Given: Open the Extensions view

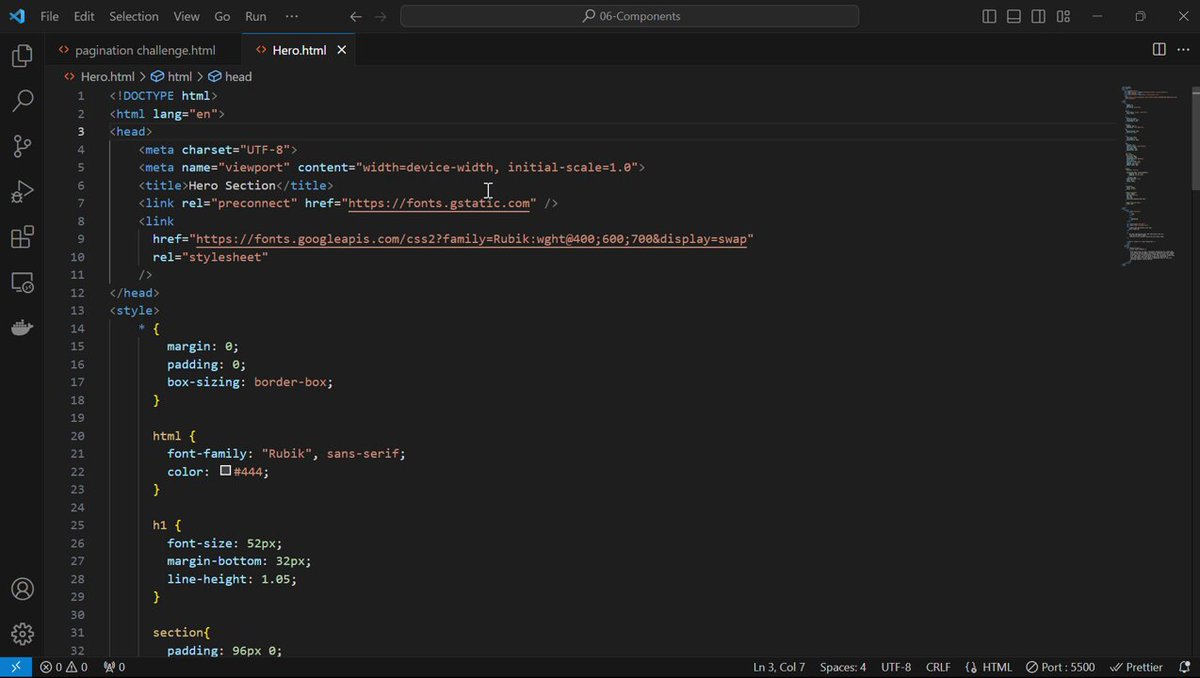Looking at the screenshot, I should click(x=22, y=237).
